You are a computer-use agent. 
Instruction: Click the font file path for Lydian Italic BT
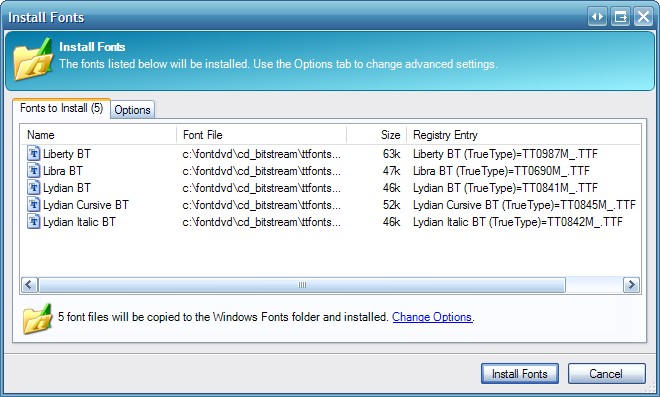(x=261, y=222)
